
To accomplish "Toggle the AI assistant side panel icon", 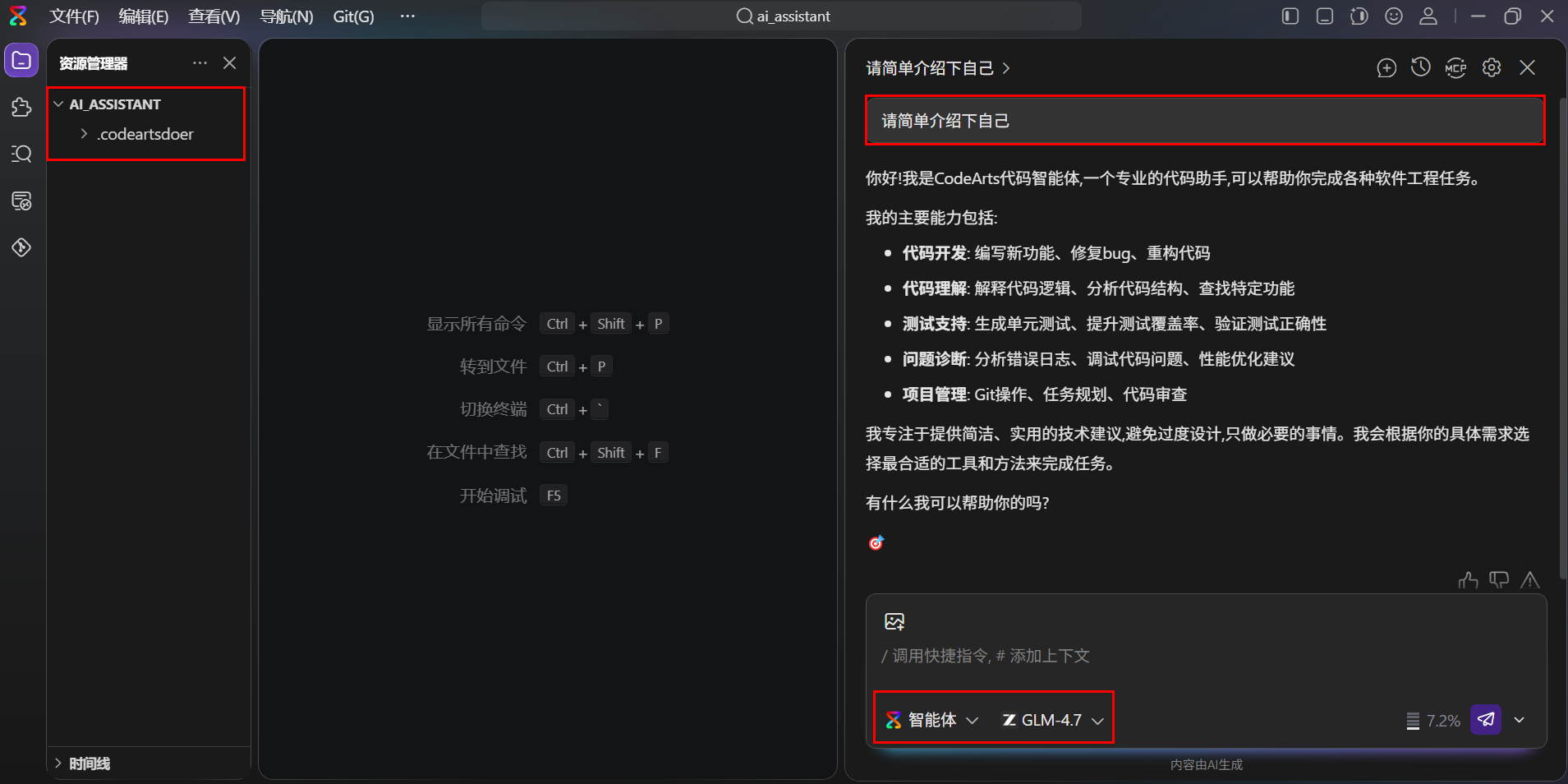I will coord(1359,16).
